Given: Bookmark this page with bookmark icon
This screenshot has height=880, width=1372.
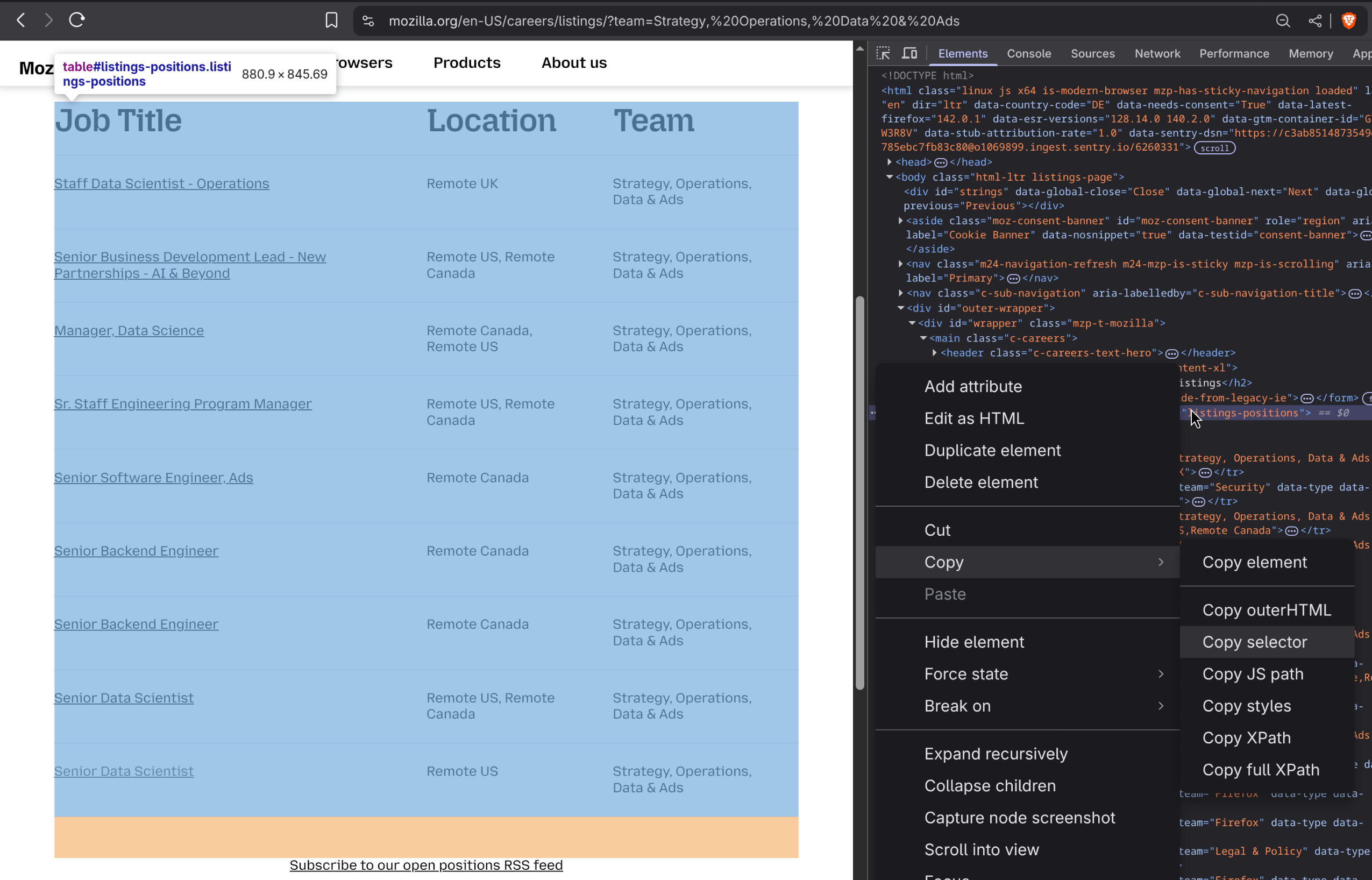Looking at the screenshot, I should [331, 20].
